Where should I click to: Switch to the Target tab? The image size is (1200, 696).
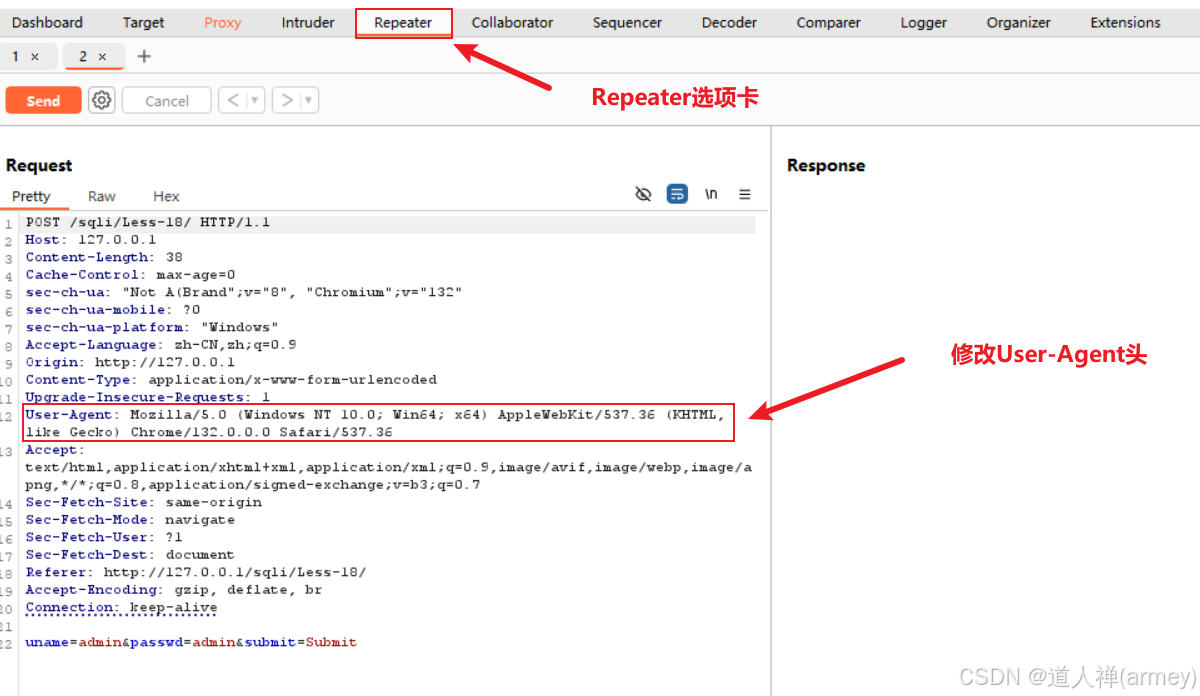click(x=144, y=23)
